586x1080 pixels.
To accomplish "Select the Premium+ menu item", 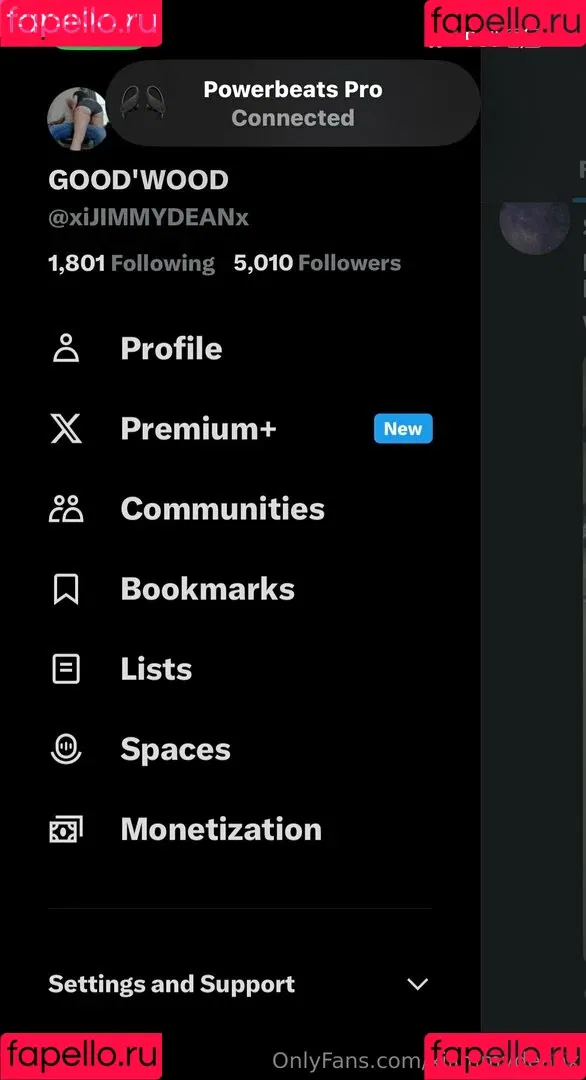I will click(198, 428).
